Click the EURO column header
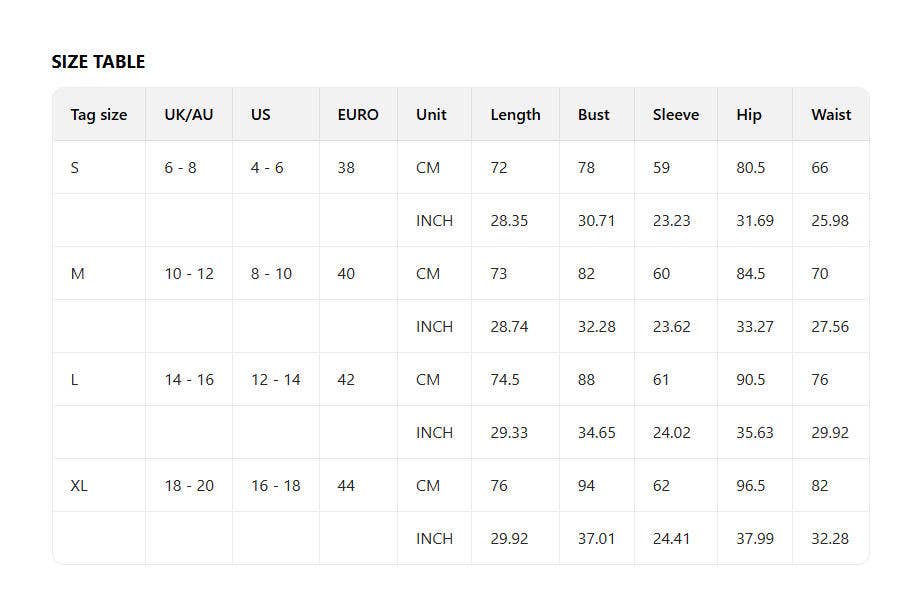 point(358,115)
